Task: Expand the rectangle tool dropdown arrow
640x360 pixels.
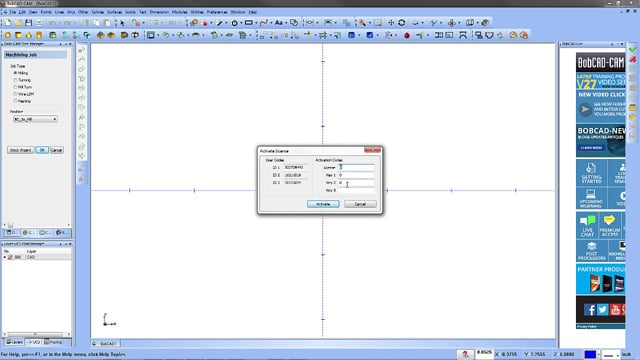Action: [x=256, y=23]
